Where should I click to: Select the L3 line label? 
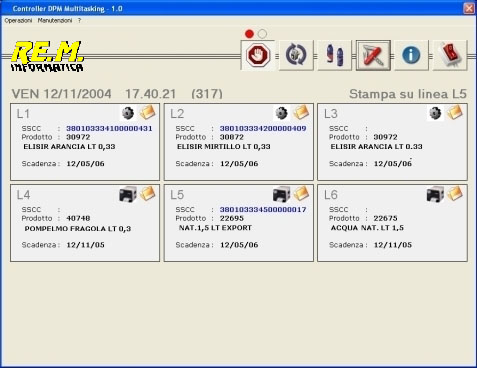[x=331, y=114]
